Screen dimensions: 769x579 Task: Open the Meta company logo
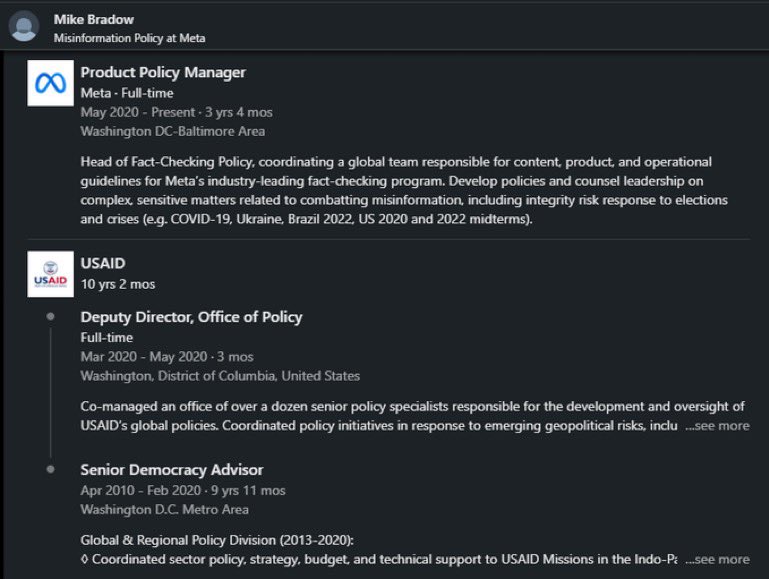(50, 83)
